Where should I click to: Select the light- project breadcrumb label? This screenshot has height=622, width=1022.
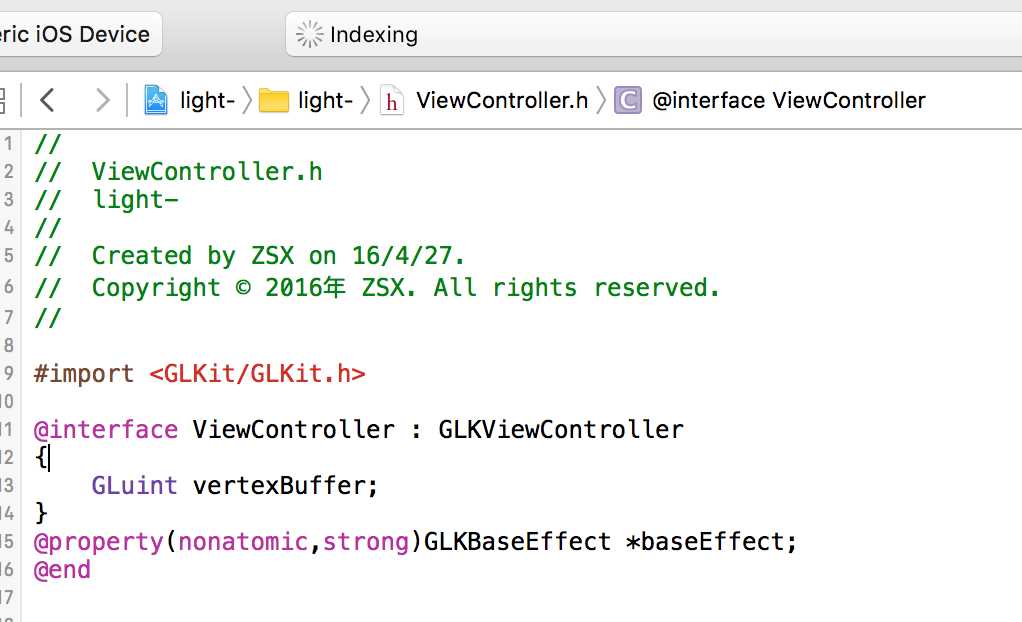(207, 100)
